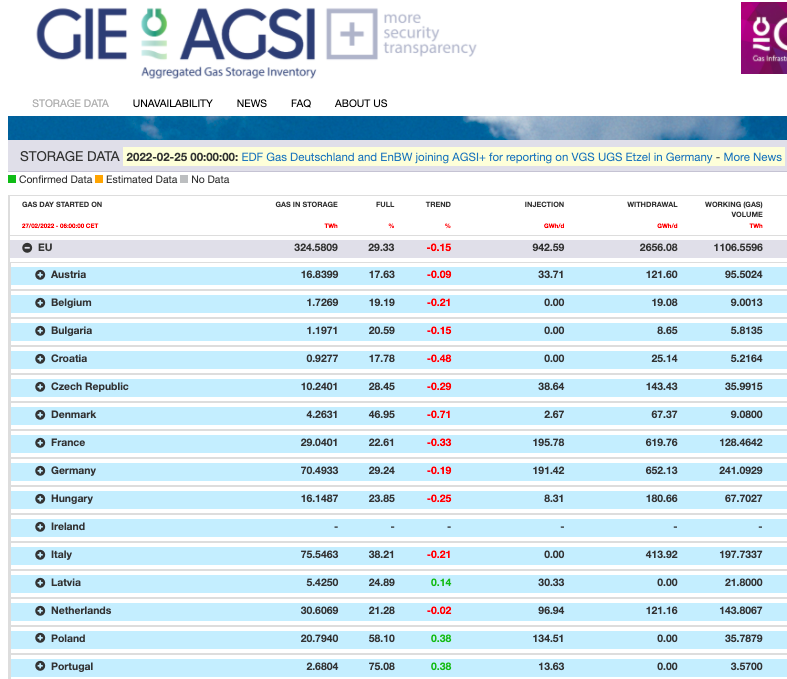This screenshot has height=679, width=787.
Task: Click the Working (Gas) Volume header
Action: point(733,209)
